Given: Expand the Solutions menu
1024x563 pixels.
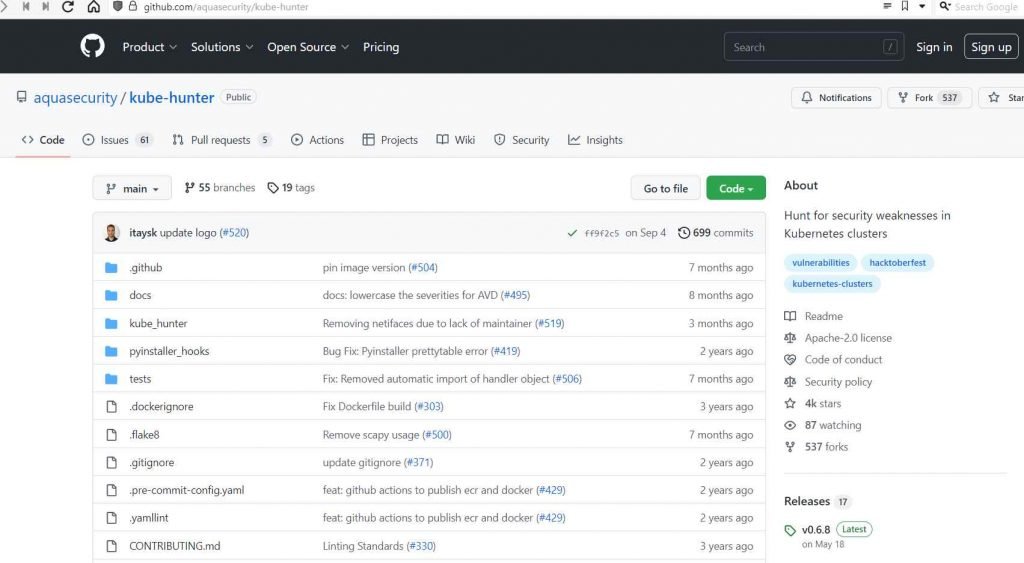Looking at the screenshot, I should pyautogui.click(x=222, y=47).
